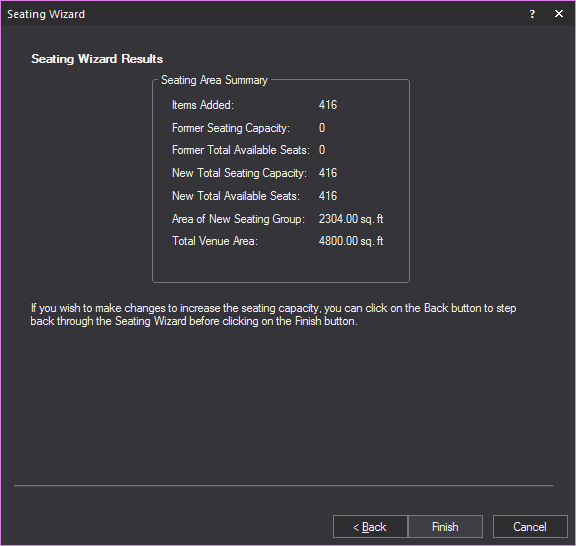576x546 pixels.
Task: Click the Seating Wizard title bar text
Action: pos(46,14)
